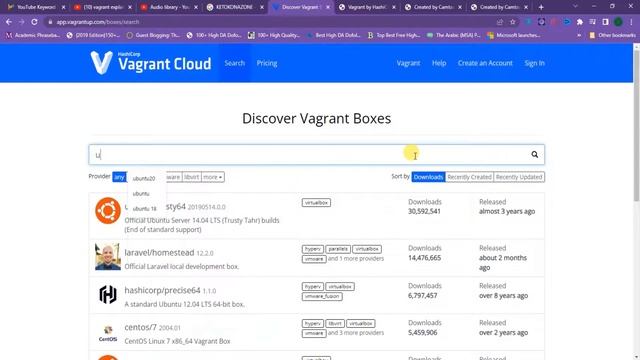Image resolution: width=640 pixels, height=360 pixels.
Task: Click the box search input field
Action: pos(316,155)
